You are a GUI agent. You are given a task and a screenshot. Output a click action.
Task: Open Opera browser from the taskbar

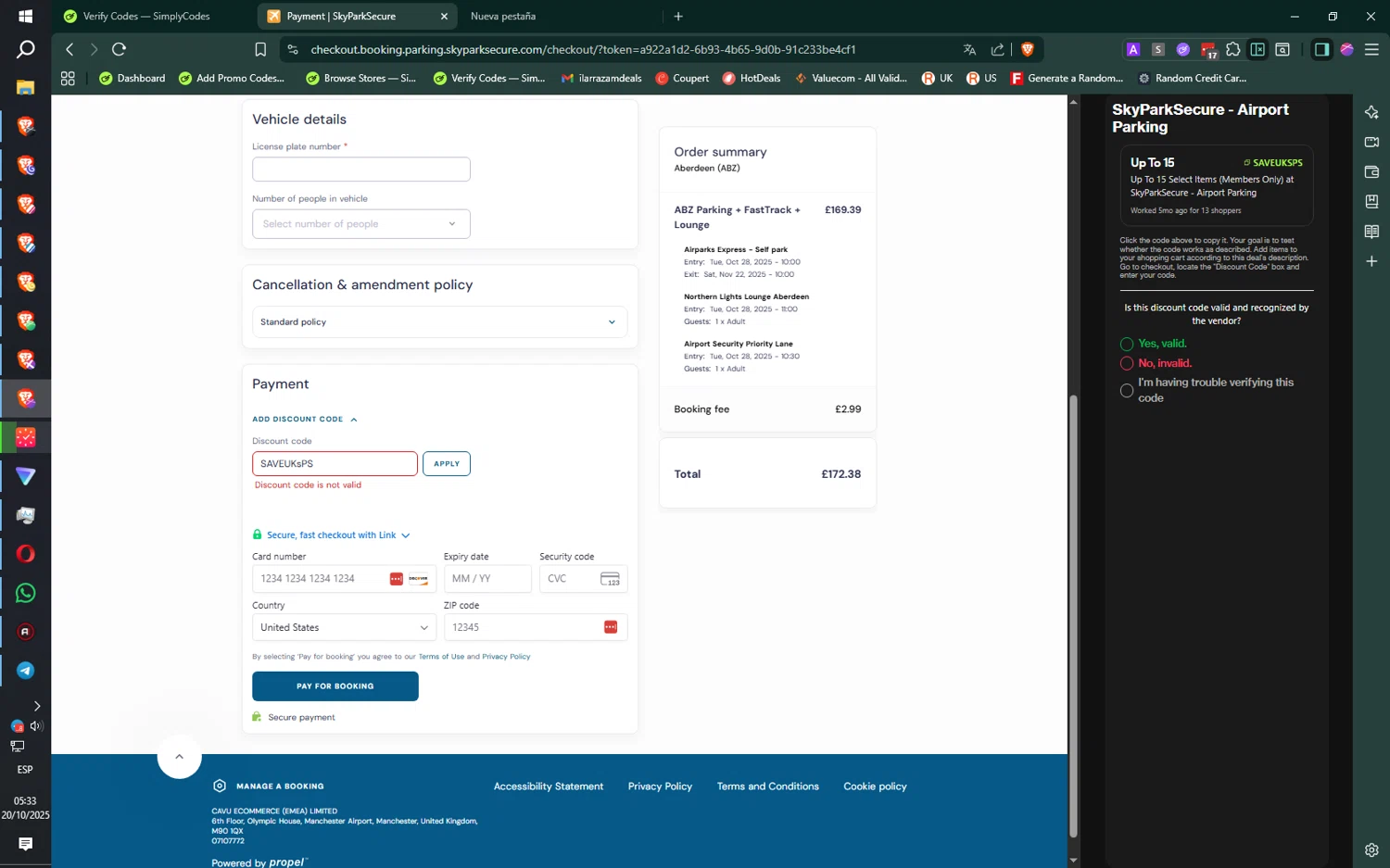(x=25, y=554)
